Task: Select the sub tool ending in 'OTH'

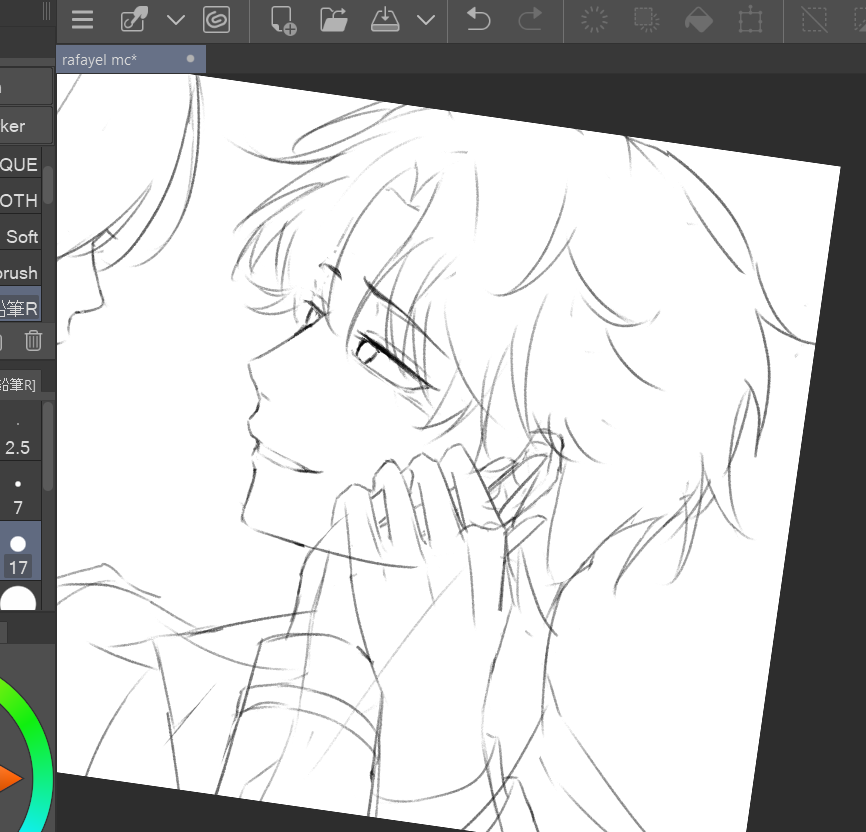Action: (x=20, y=200)
